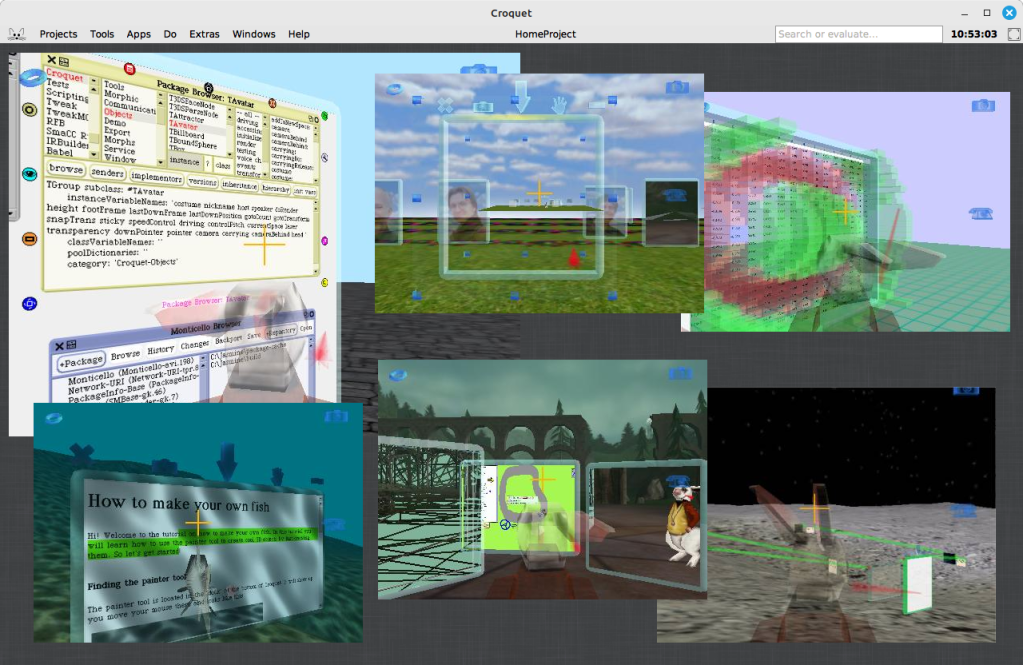Select the blue camera icon on the fish tutorial window
Image resolution: width=1023 pixels, height=665 pixels.
click(336, 416)
